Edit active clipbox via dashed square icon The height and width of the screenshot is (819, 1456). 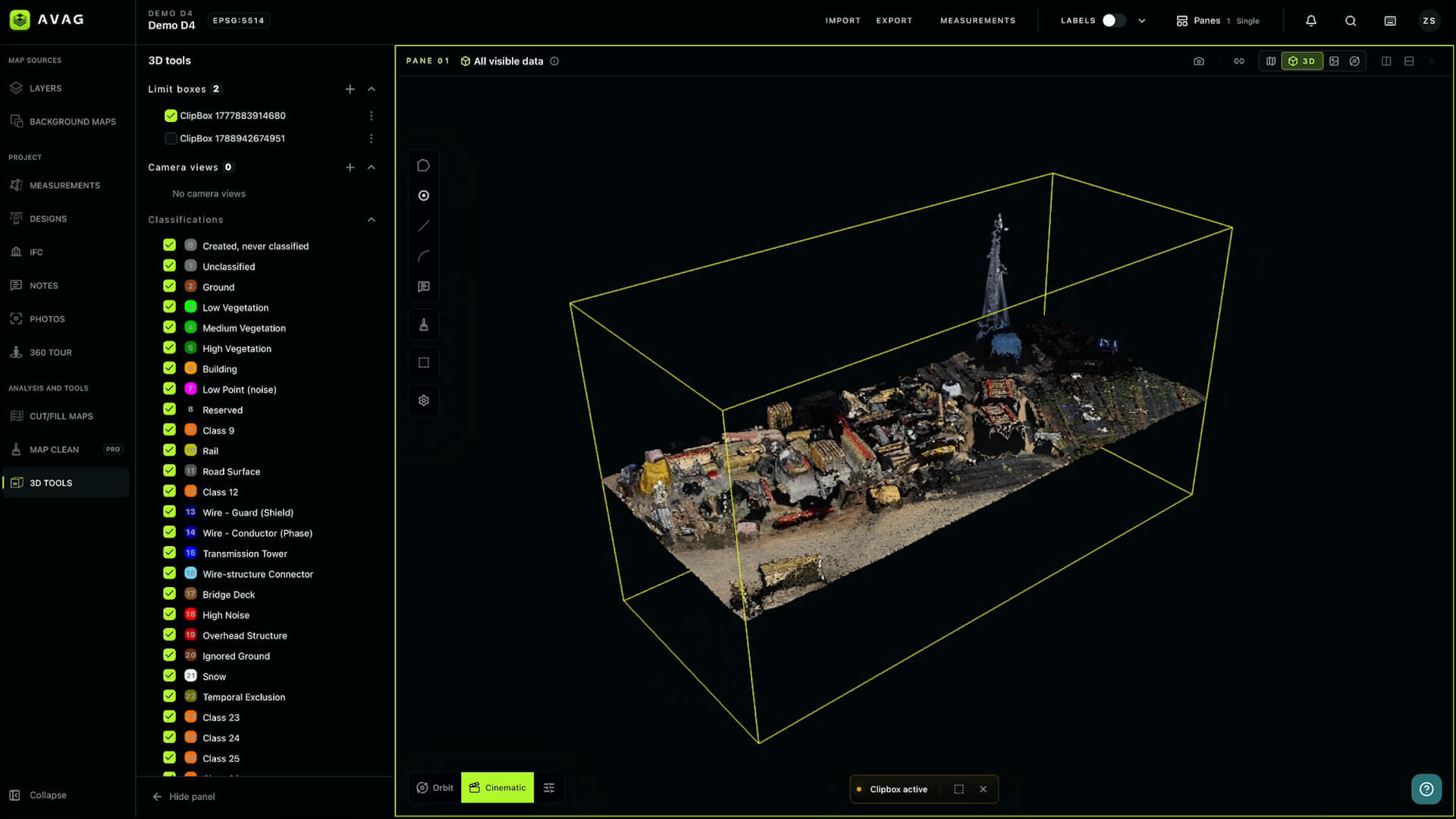click(959, 789)
